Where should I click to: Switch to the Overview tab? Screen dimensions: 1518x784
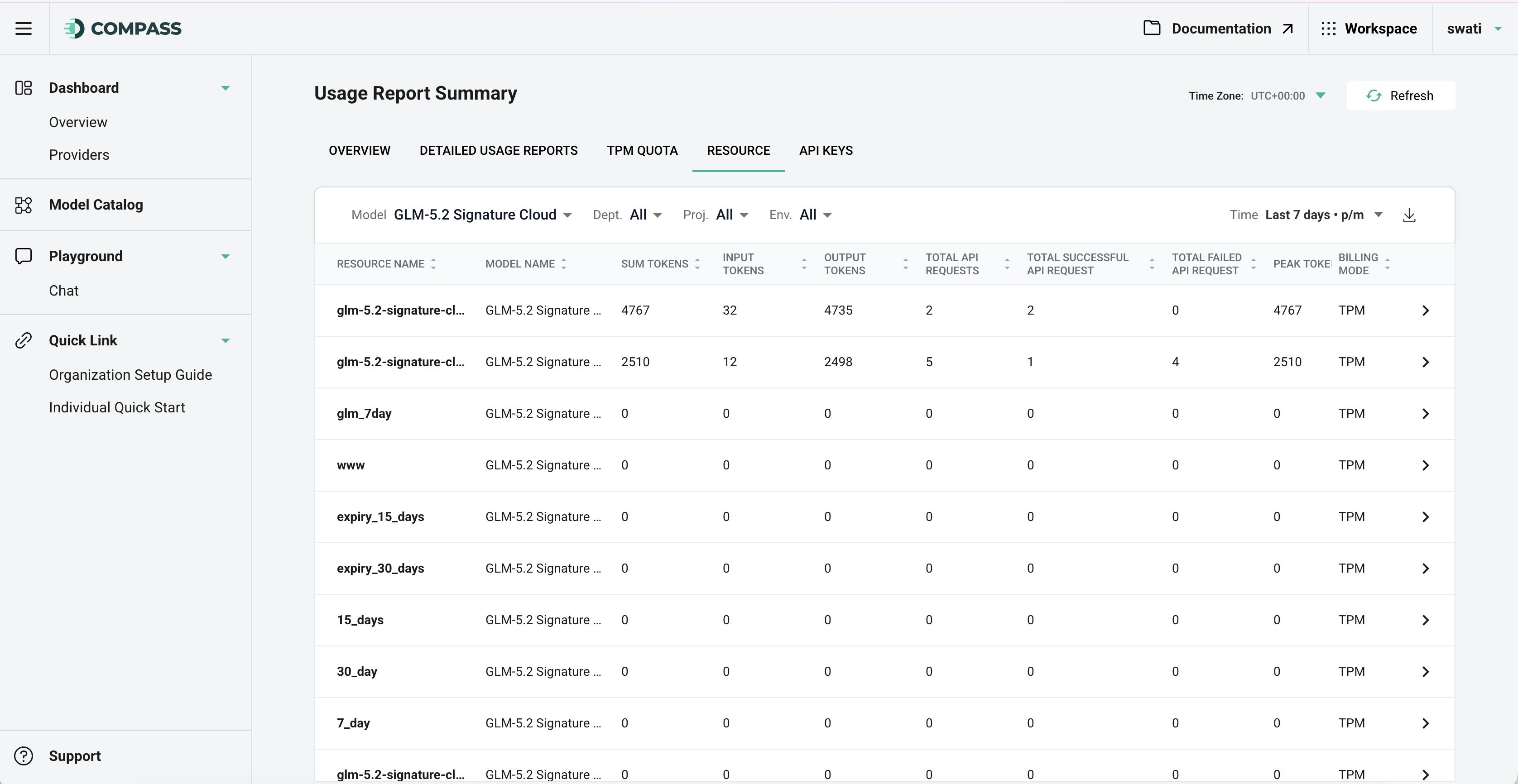(x=360, y=151)
